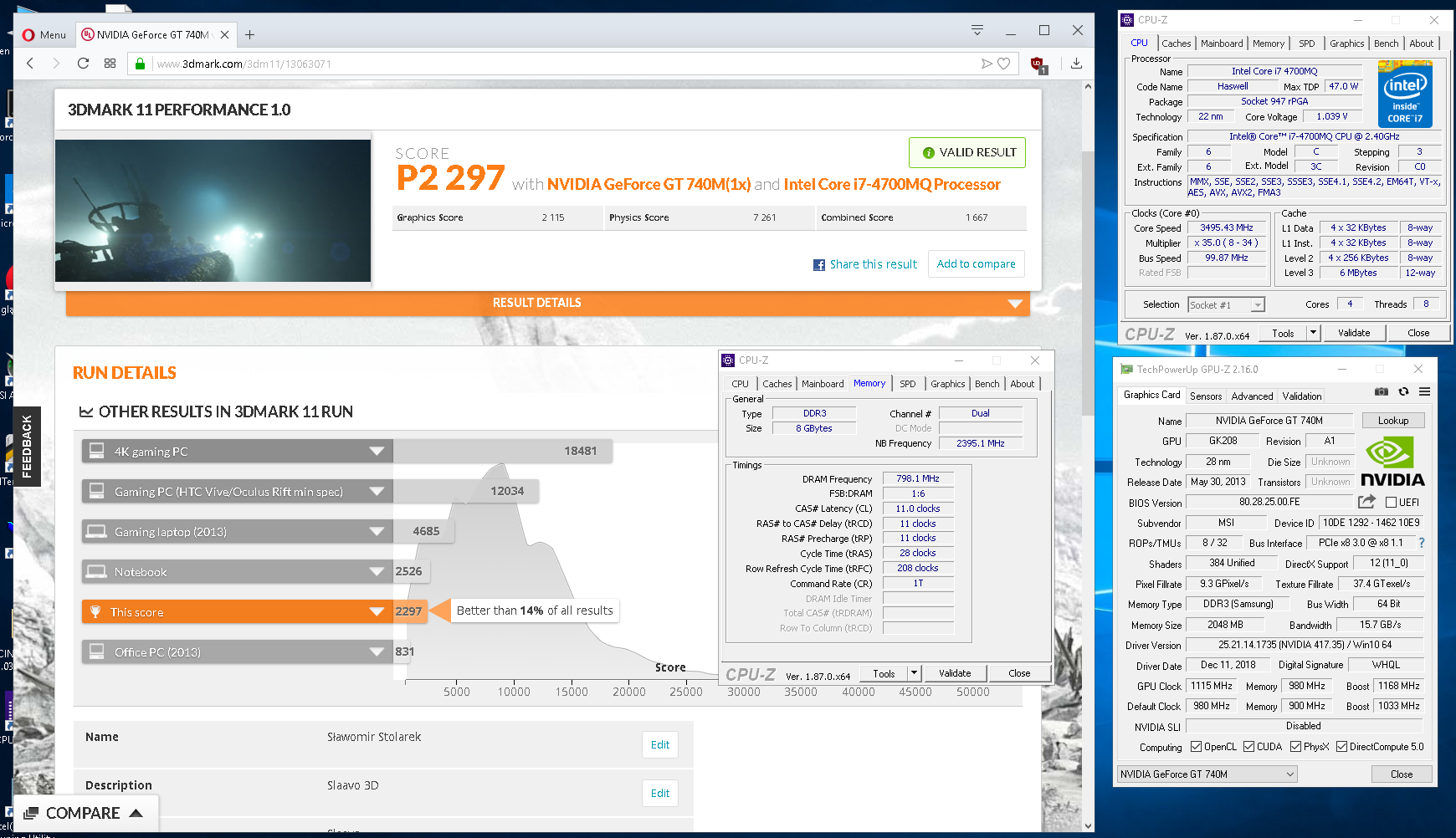This screenshot has height=838, width=1456.
Task: Expand Gaming PC (HTC Vive/Oculus Rift) row
Action: (377, 492)
